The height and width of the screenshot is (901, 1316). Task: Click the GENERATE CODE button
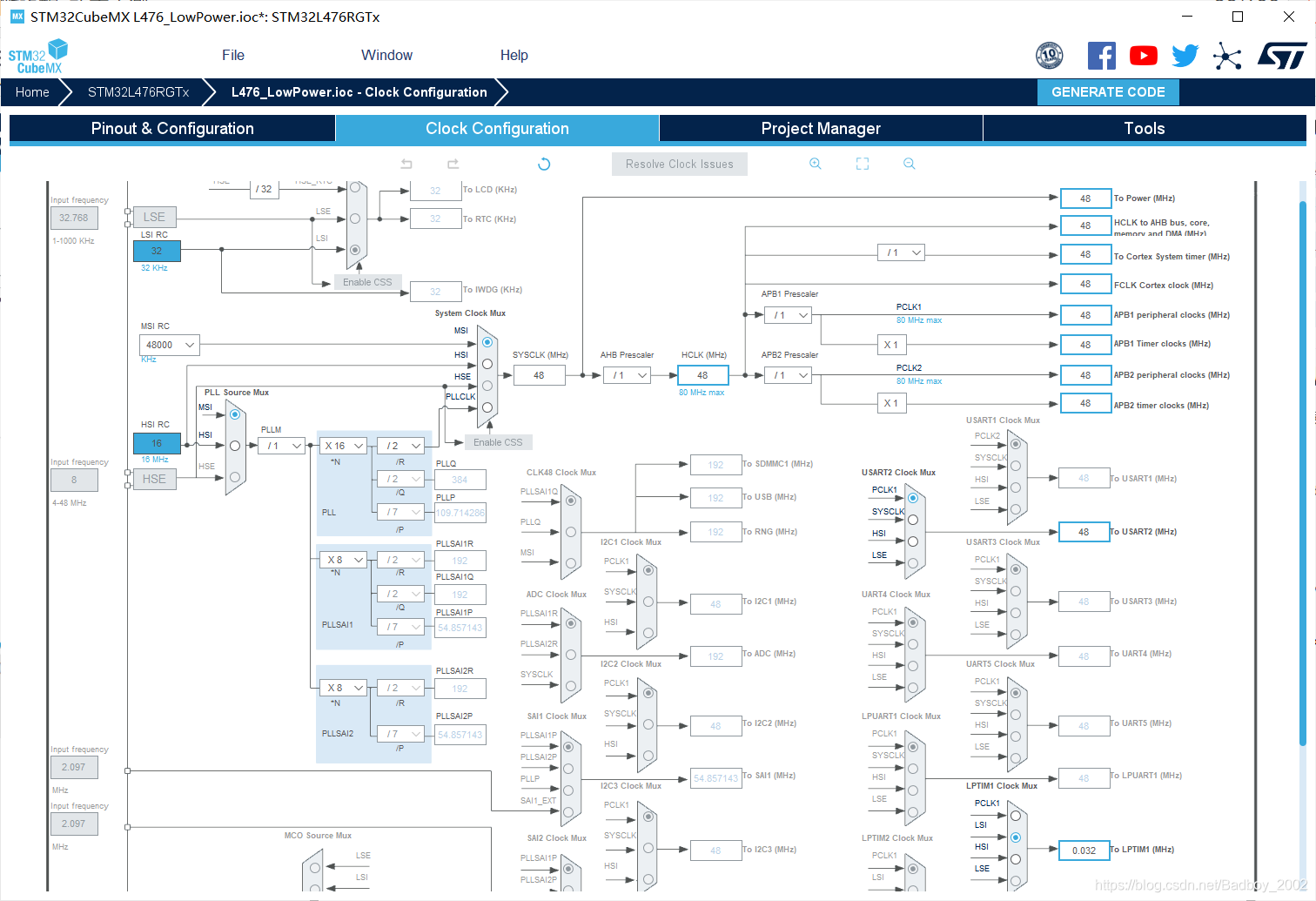coord(1108,92)
